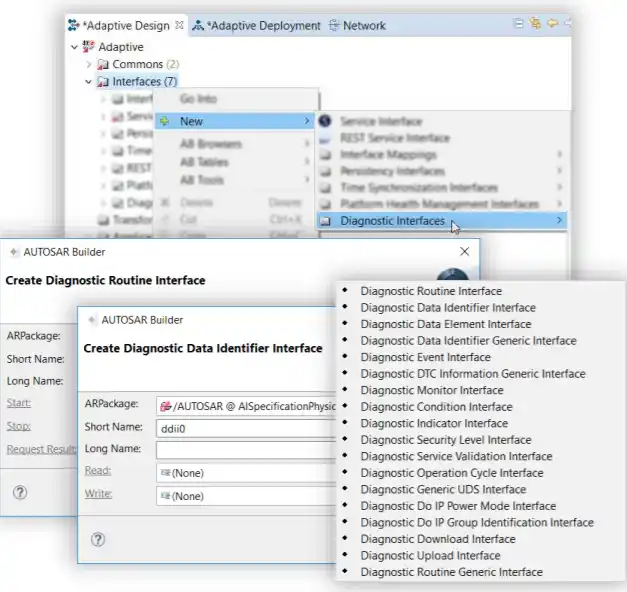Open help in Data Identifier dialog
The image size is (627, 592).
click(x=98, y=540)
